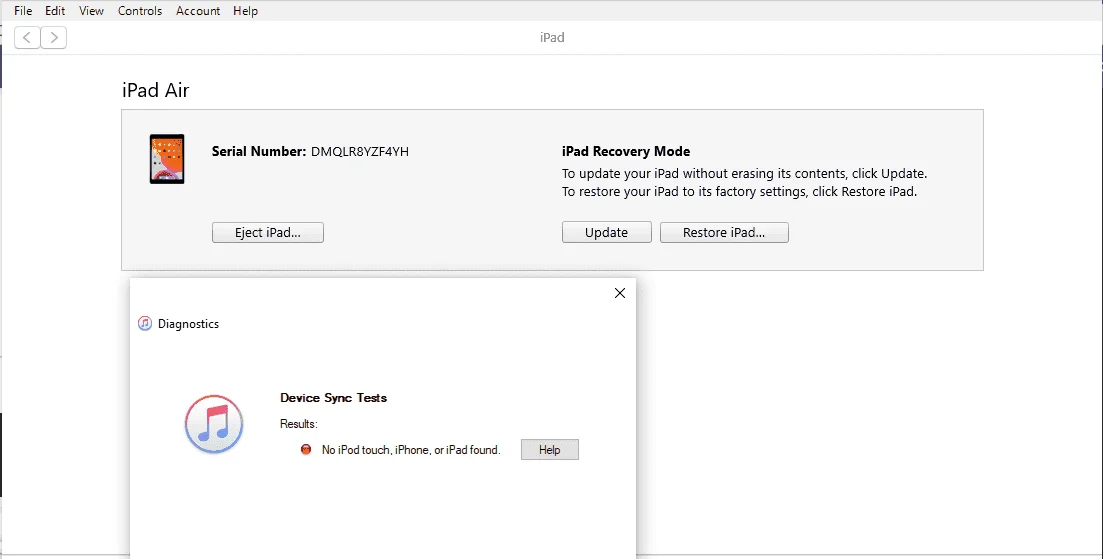Click the iPad title in the top bar
The width and height of the screenshot is (1103, 559).
click(552, 37)
